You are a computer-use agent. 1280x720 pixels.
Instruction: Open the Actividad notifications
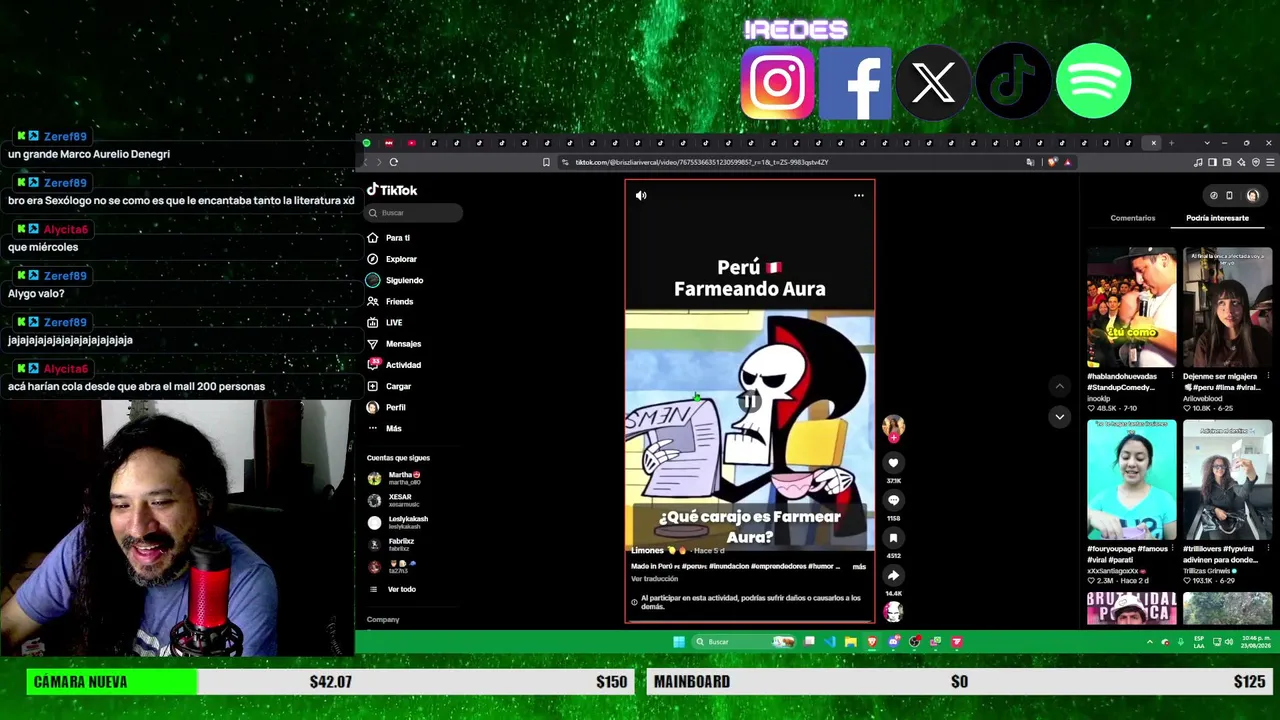pos(394,365)
